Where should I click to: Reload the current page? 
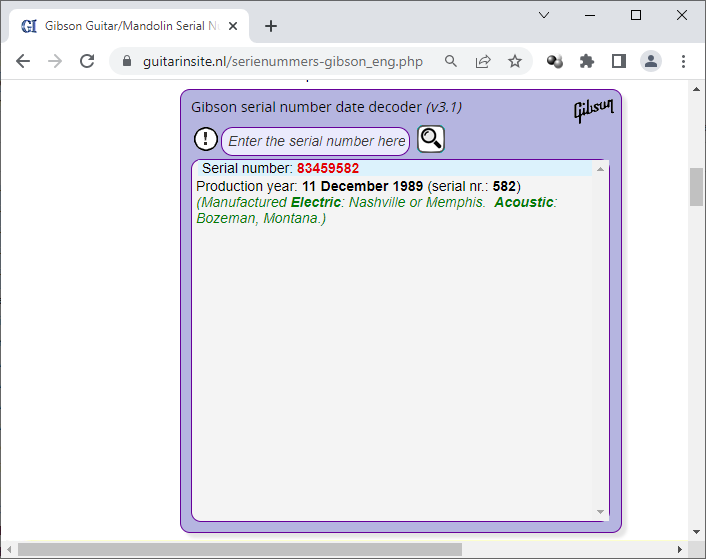point(87,61)
